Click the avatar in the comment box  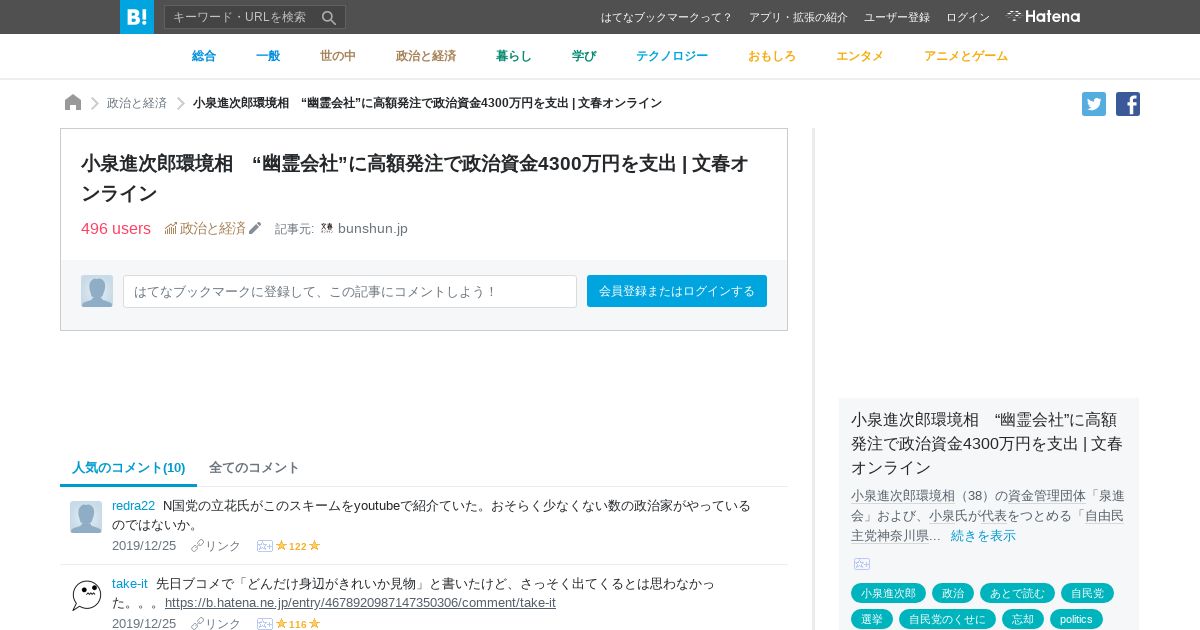(x=97, y=291)
